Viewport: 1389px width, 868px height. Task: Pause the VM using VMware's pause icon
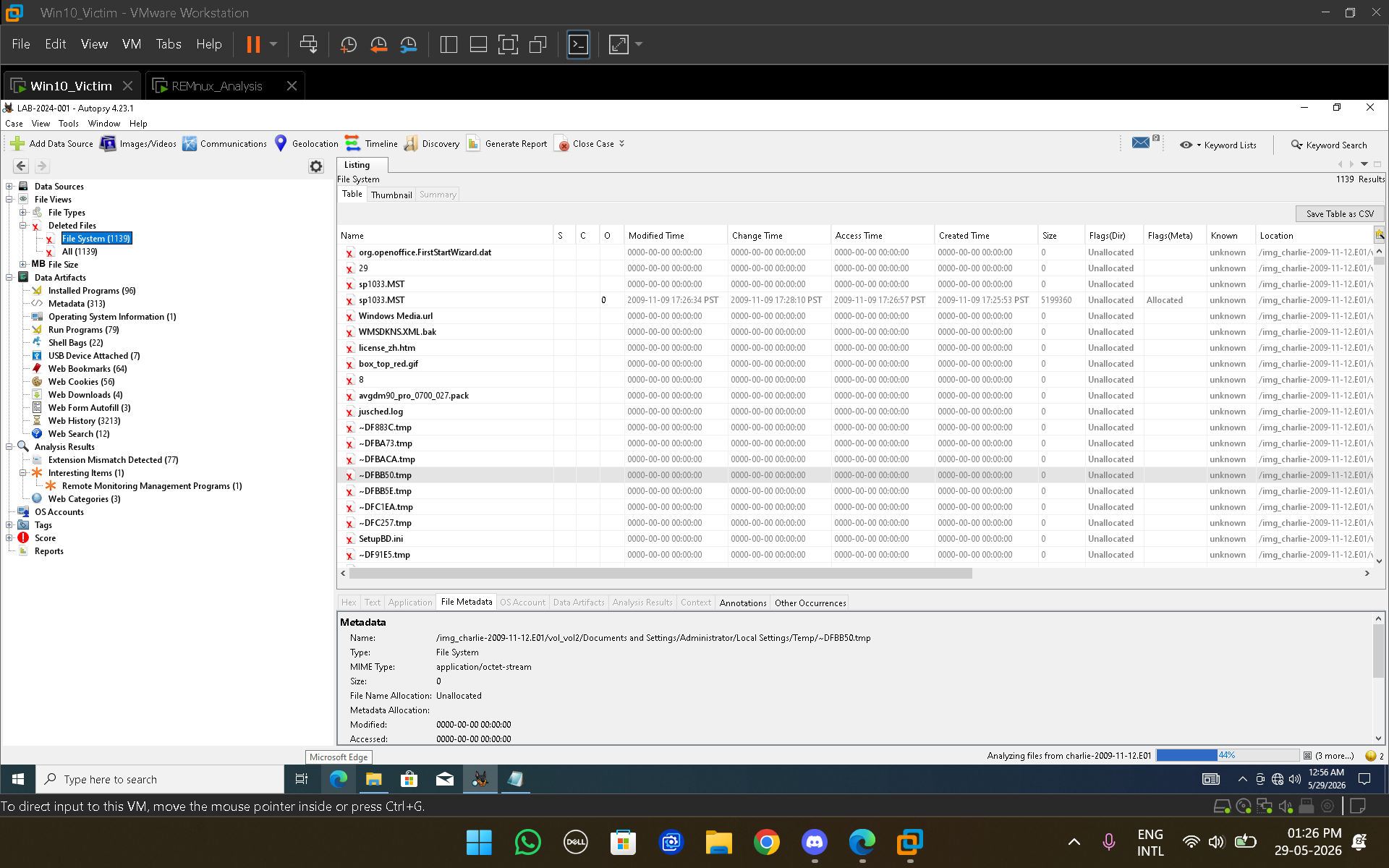tap(253, 44)
